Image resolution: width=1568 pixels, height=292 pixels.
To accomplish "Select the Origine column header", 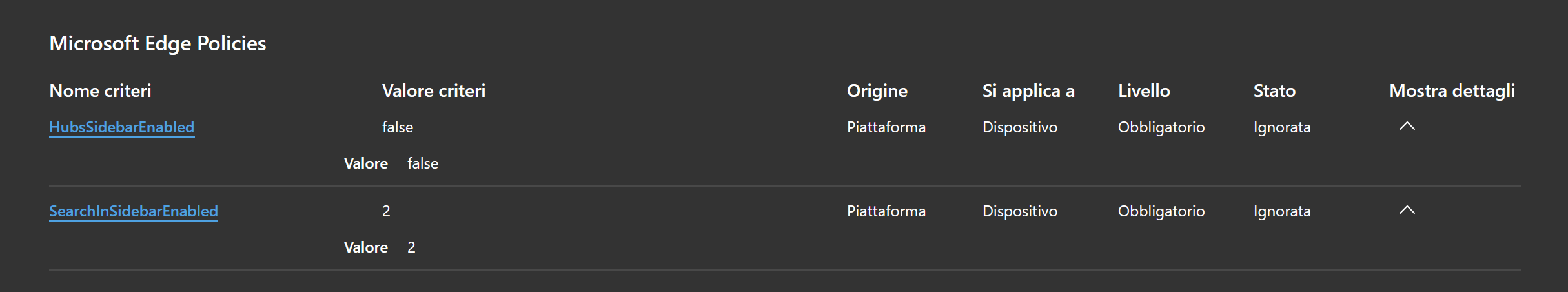I will coord(877,91).
